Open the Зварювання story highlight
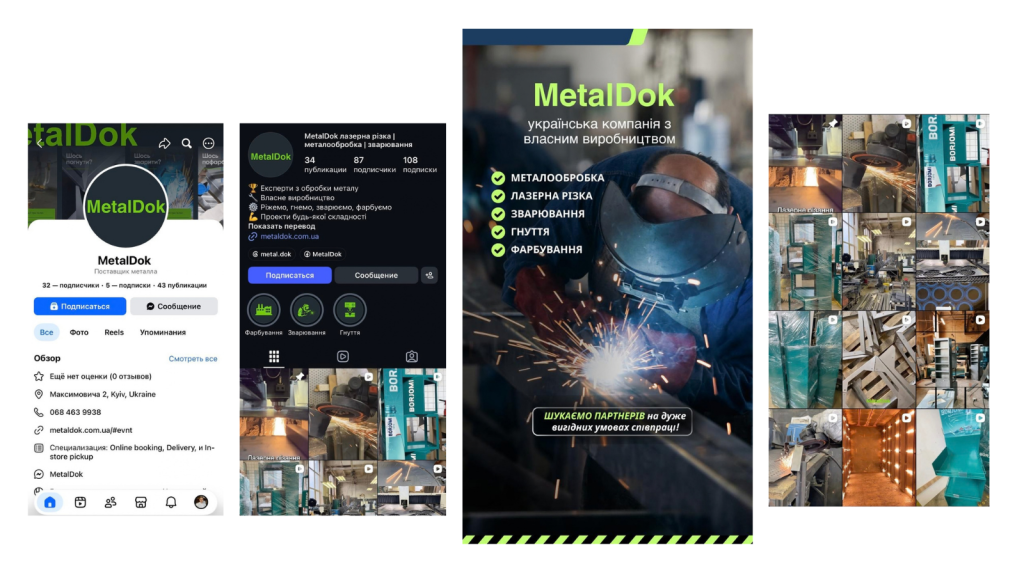The width and height of the screenshot is (1024, 573). pyautogui.click(x=306, y=310)
